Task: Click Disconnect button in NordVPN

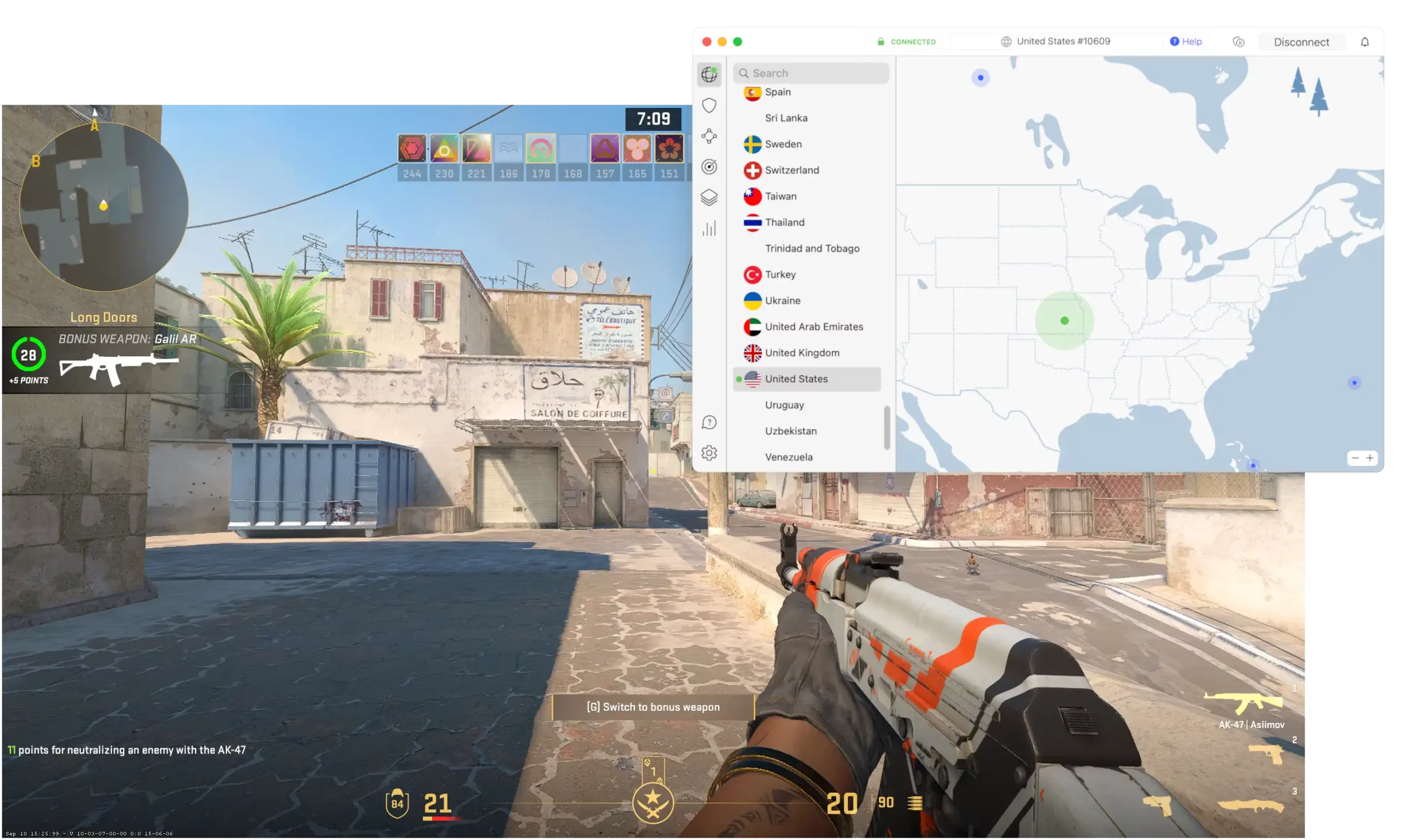Action: pyautogui.click(x=1301, y=41)
